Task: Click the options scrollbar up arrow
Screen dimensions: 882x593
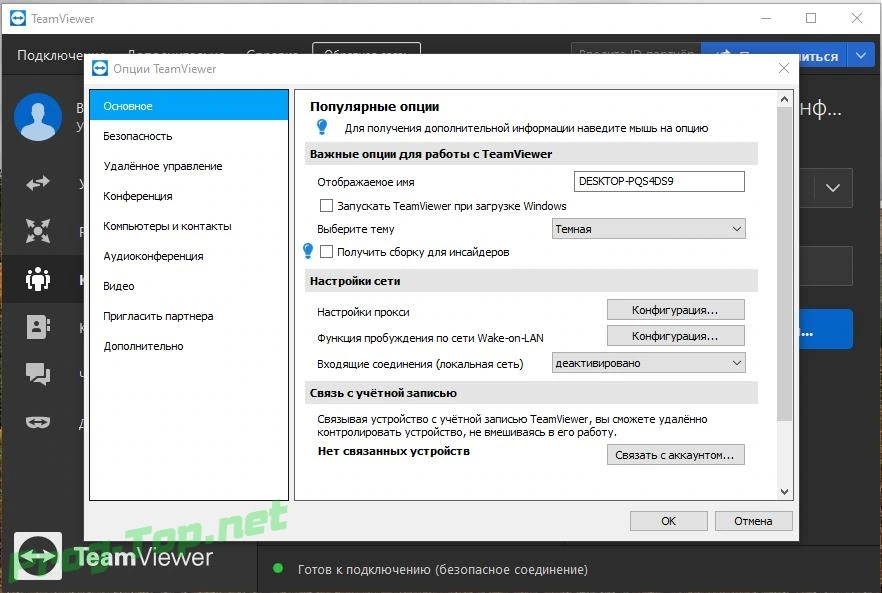Action: (x=784, y=100)
